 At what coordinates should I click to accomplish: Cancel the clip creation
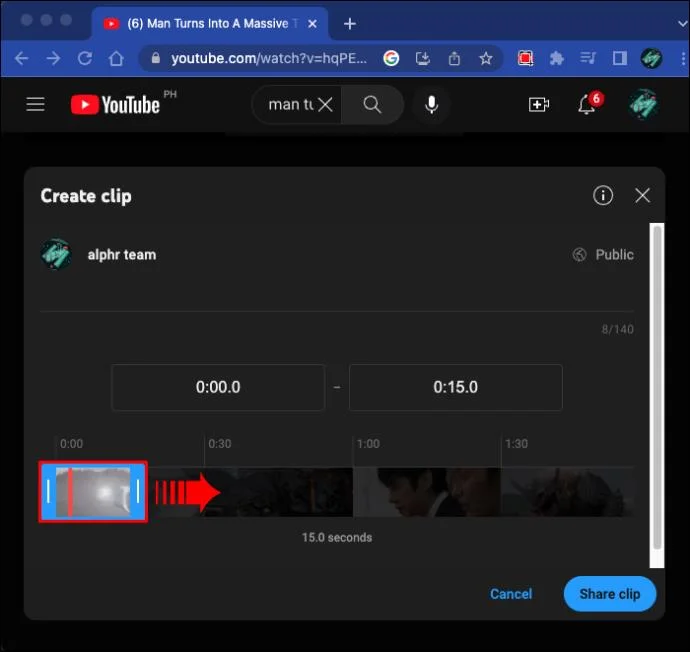[511, 594]
